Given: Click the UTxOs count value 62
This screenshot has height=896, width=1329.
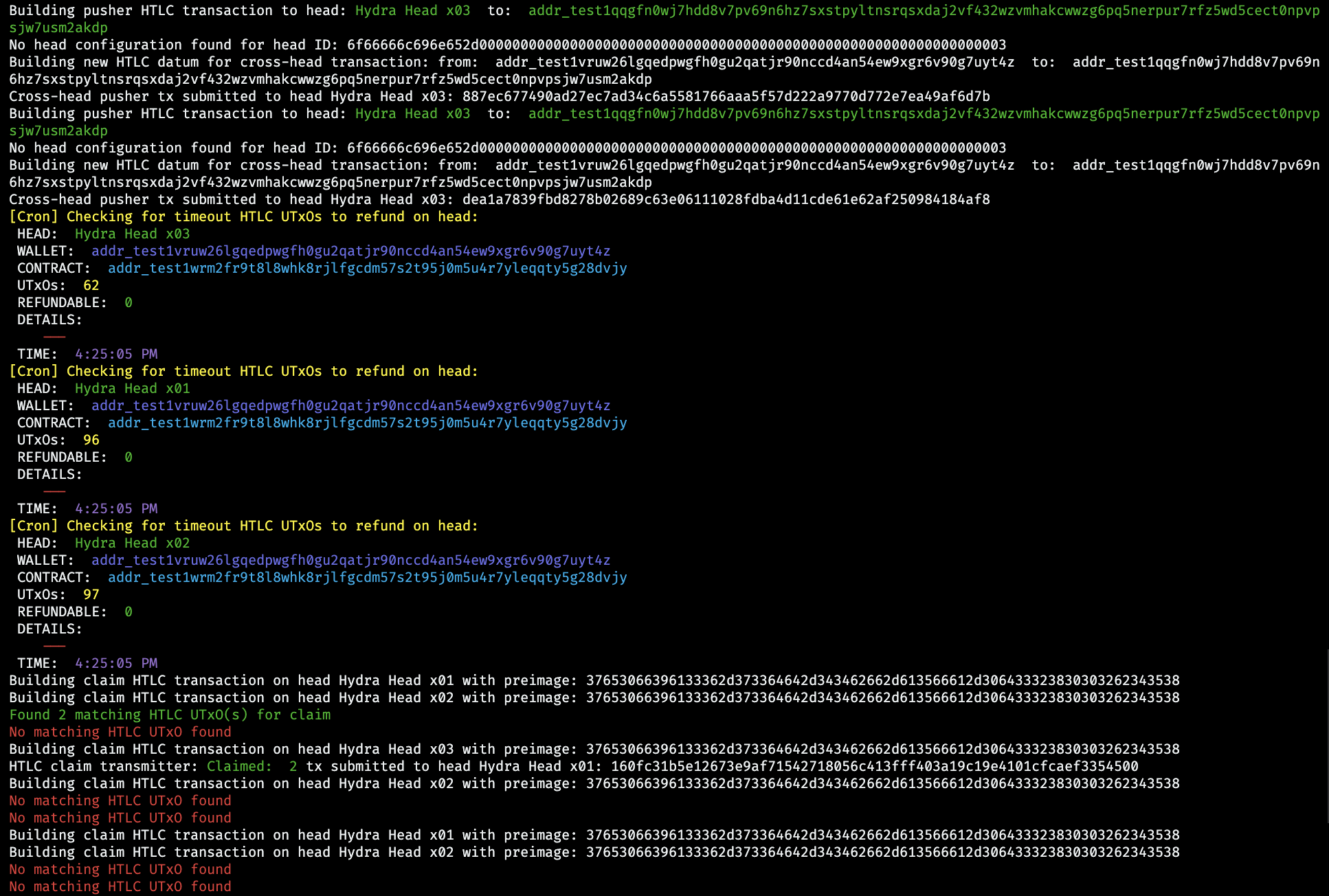Looking at the screenshot, I should coord(91,285).
